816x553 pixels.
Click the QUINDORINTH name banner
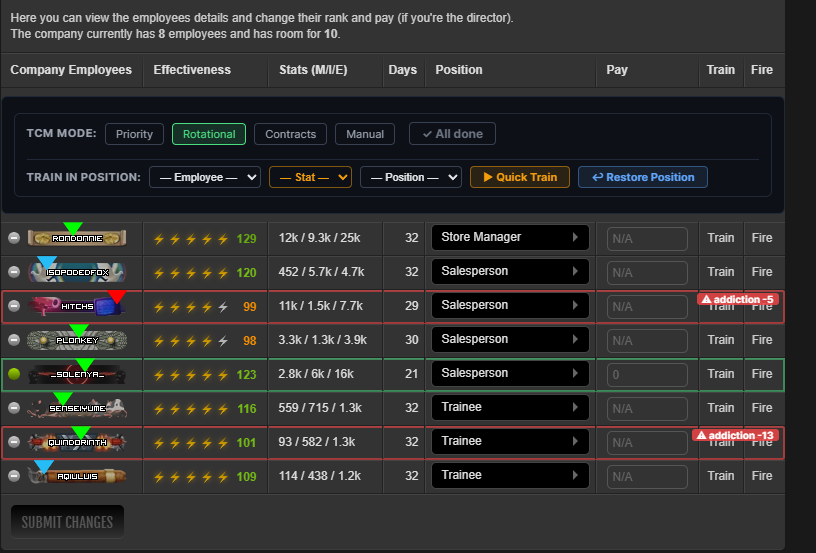[x=77, y=442]
